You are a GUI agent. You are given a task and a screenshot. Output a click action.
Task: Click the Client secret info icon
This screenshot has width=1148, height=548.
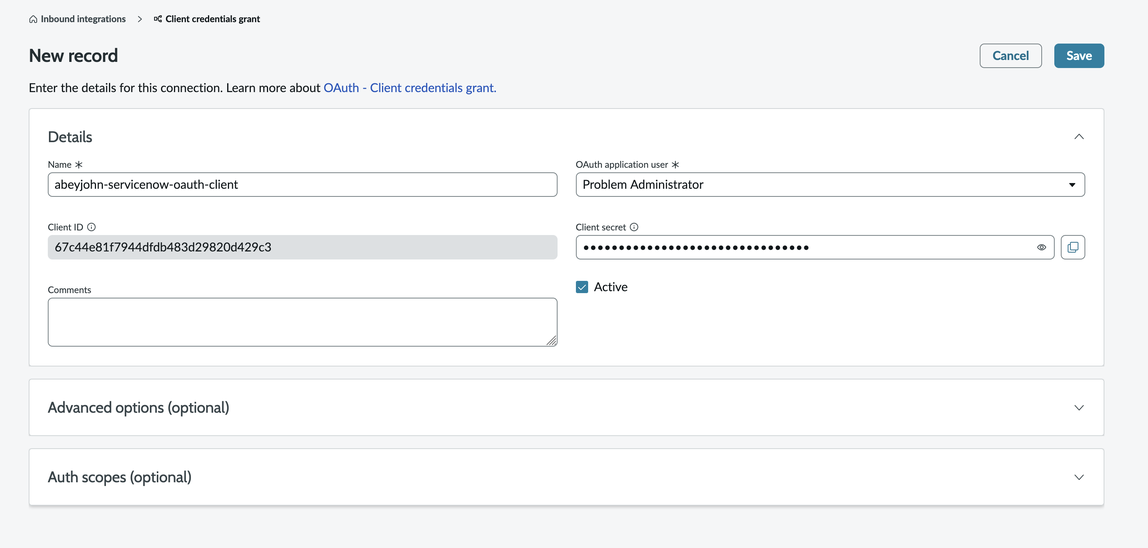coord(634,227)
